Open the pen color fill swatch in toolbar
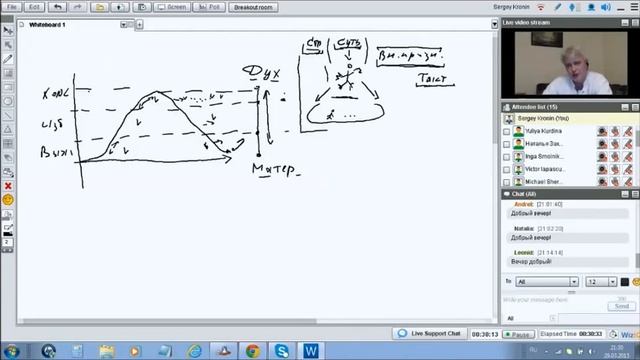The image size is (640, 360). [x=8, y=234]
